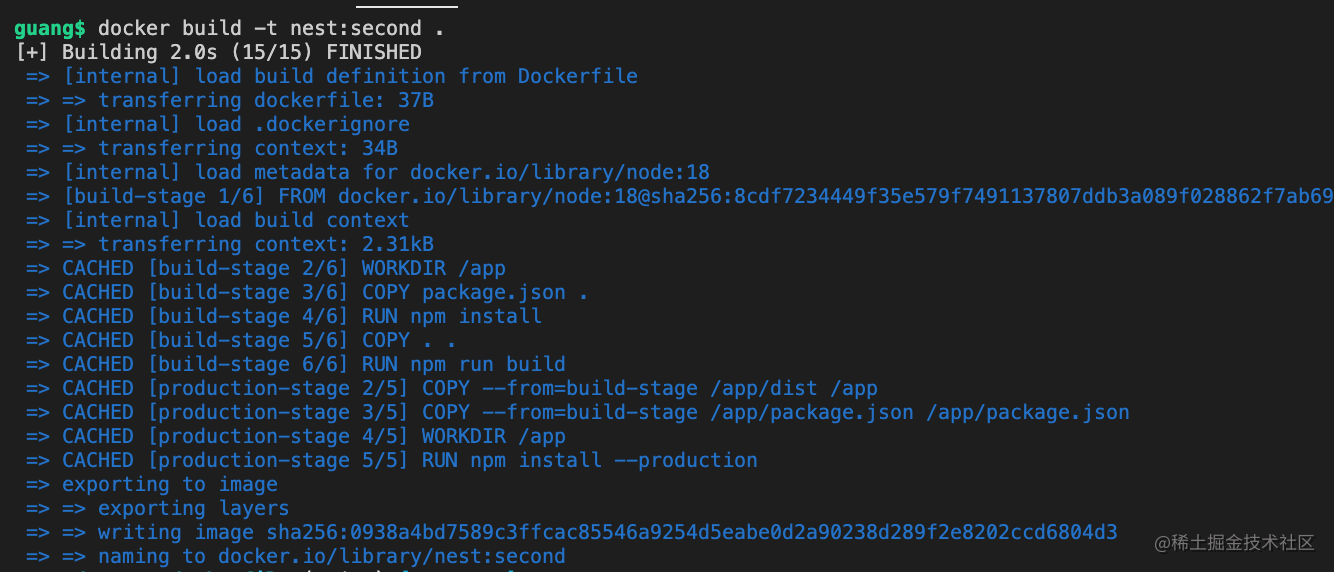This screenshot has width=1334, height=572.
Task: Click 'transferring context: 2.31kB' text
Action: click(265, 244)
